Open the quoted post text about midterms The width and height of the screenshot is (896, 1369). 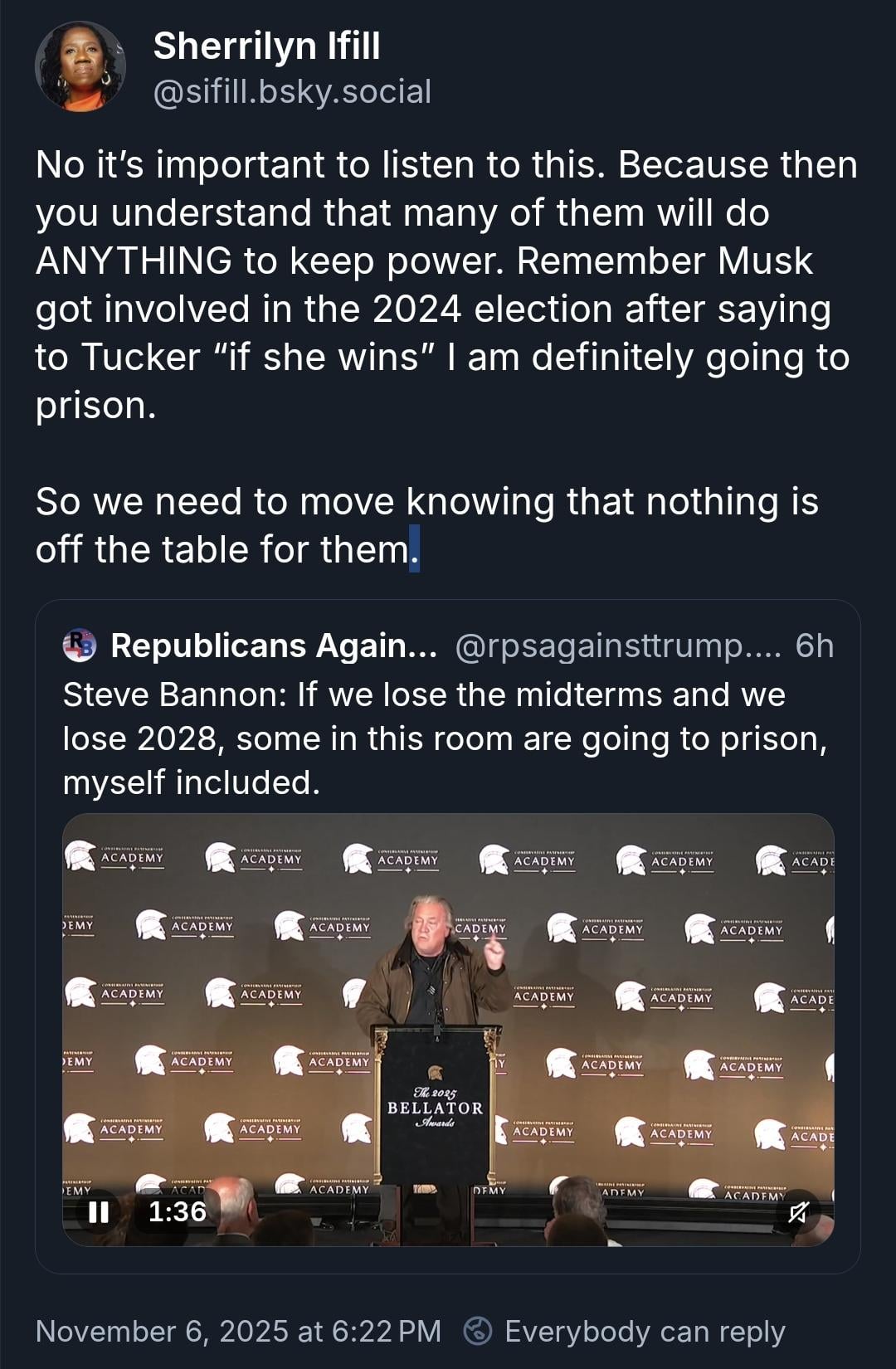tap(445, 738)
